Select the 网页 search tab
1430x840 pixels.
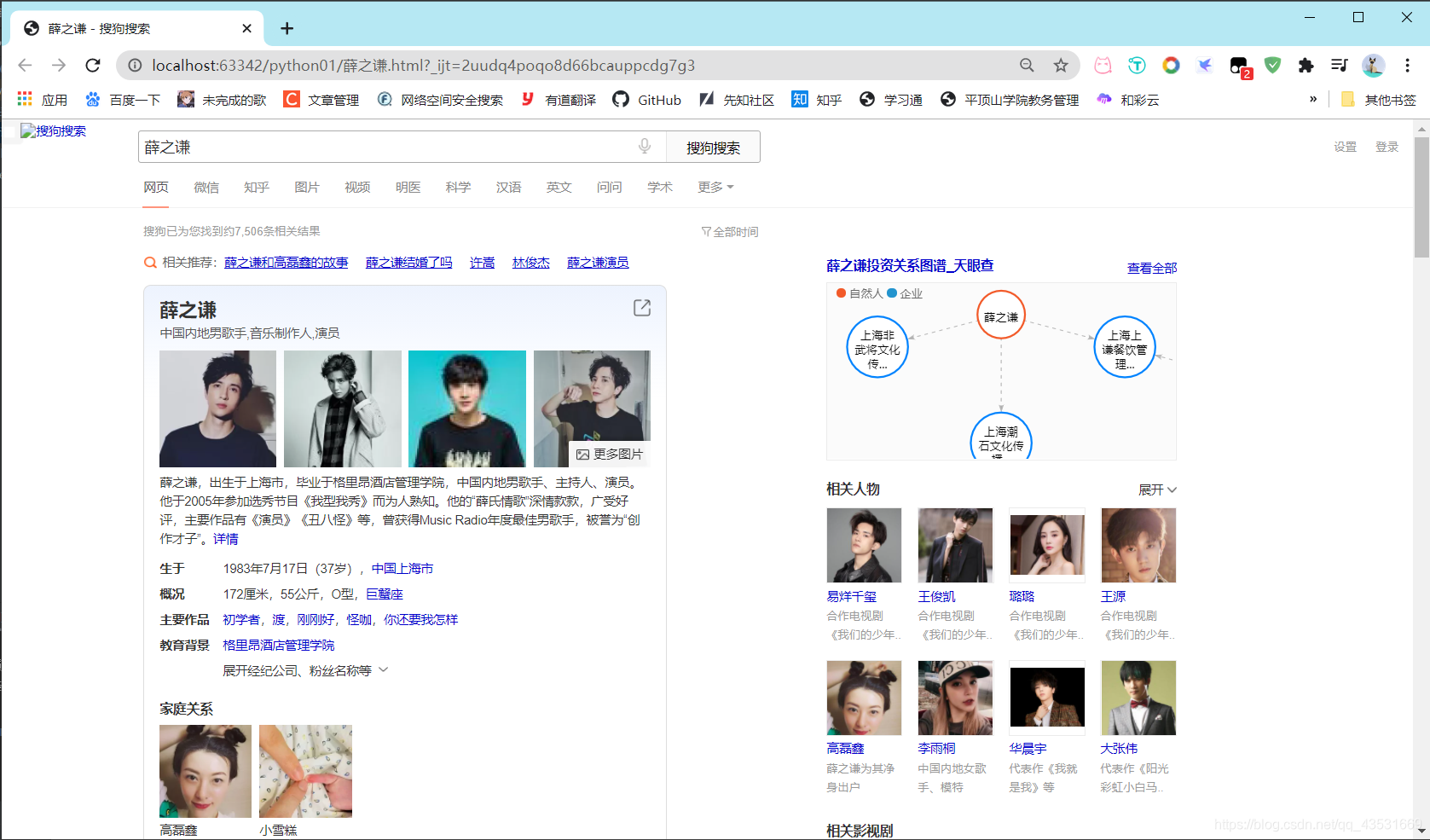tap(156, 187)
